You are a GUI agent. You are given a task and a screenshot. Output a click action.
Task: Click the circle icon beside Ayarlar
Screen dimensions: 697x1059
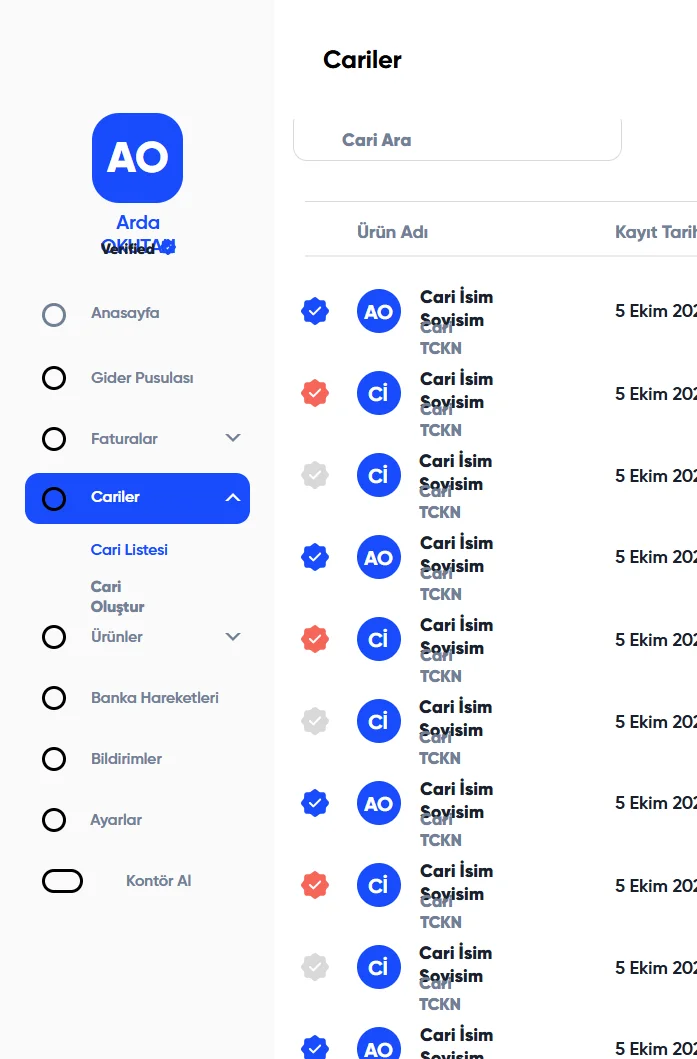pyautogui.click(x=54, y=820)
